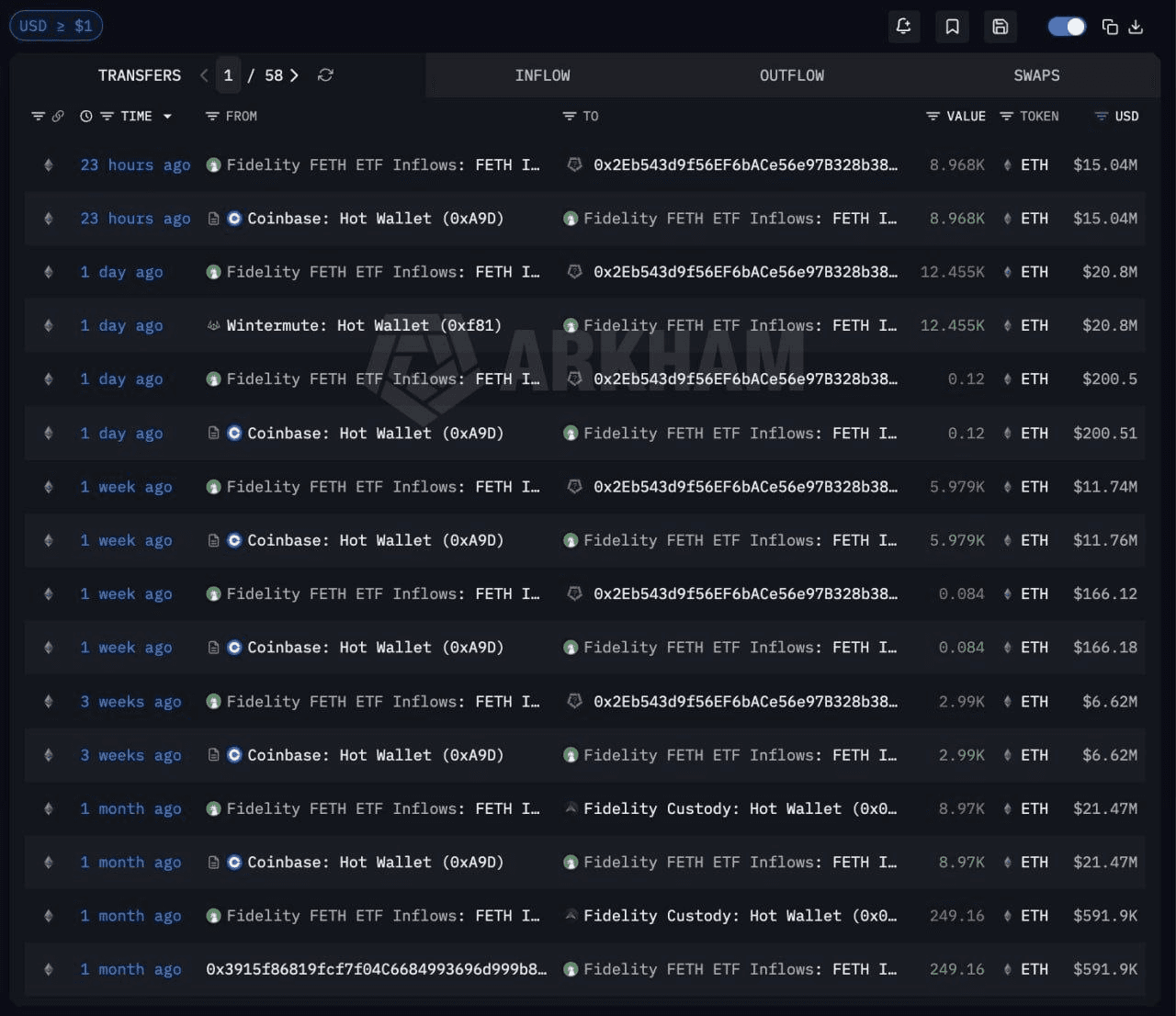Switch to the SWAPS tab
The height and width of the screenshot is (1016, 1176).
click(1036, 75)
